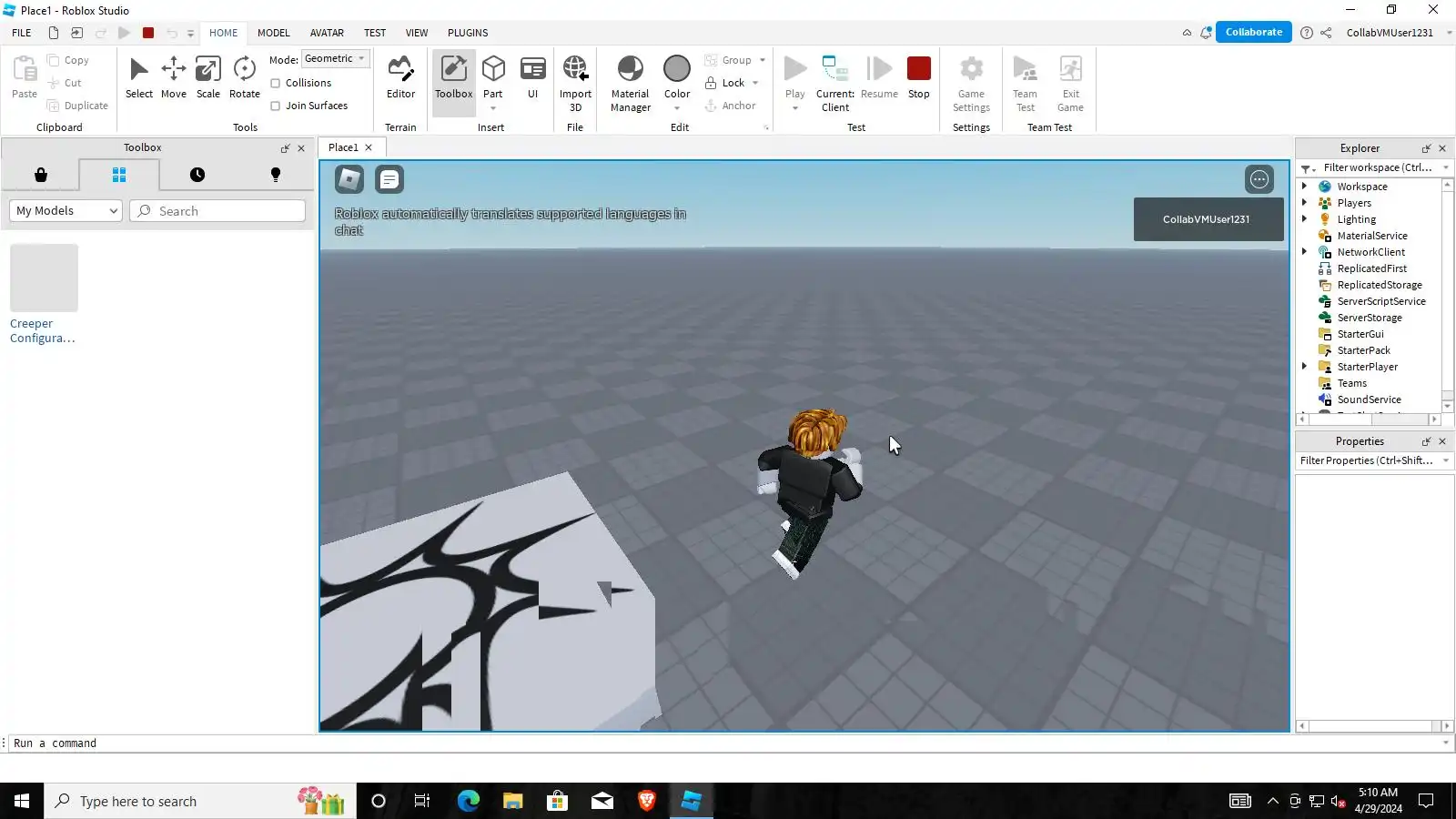Enable the Join Surfaces checkbox

(275, 106)
